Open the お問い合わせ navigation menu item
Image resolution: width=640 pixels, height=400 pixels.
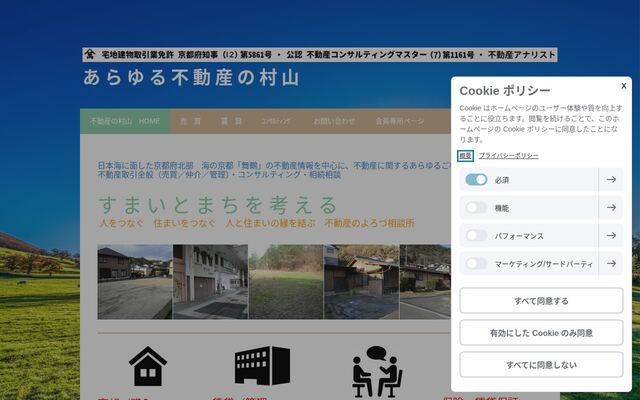[x=334, y=121]
